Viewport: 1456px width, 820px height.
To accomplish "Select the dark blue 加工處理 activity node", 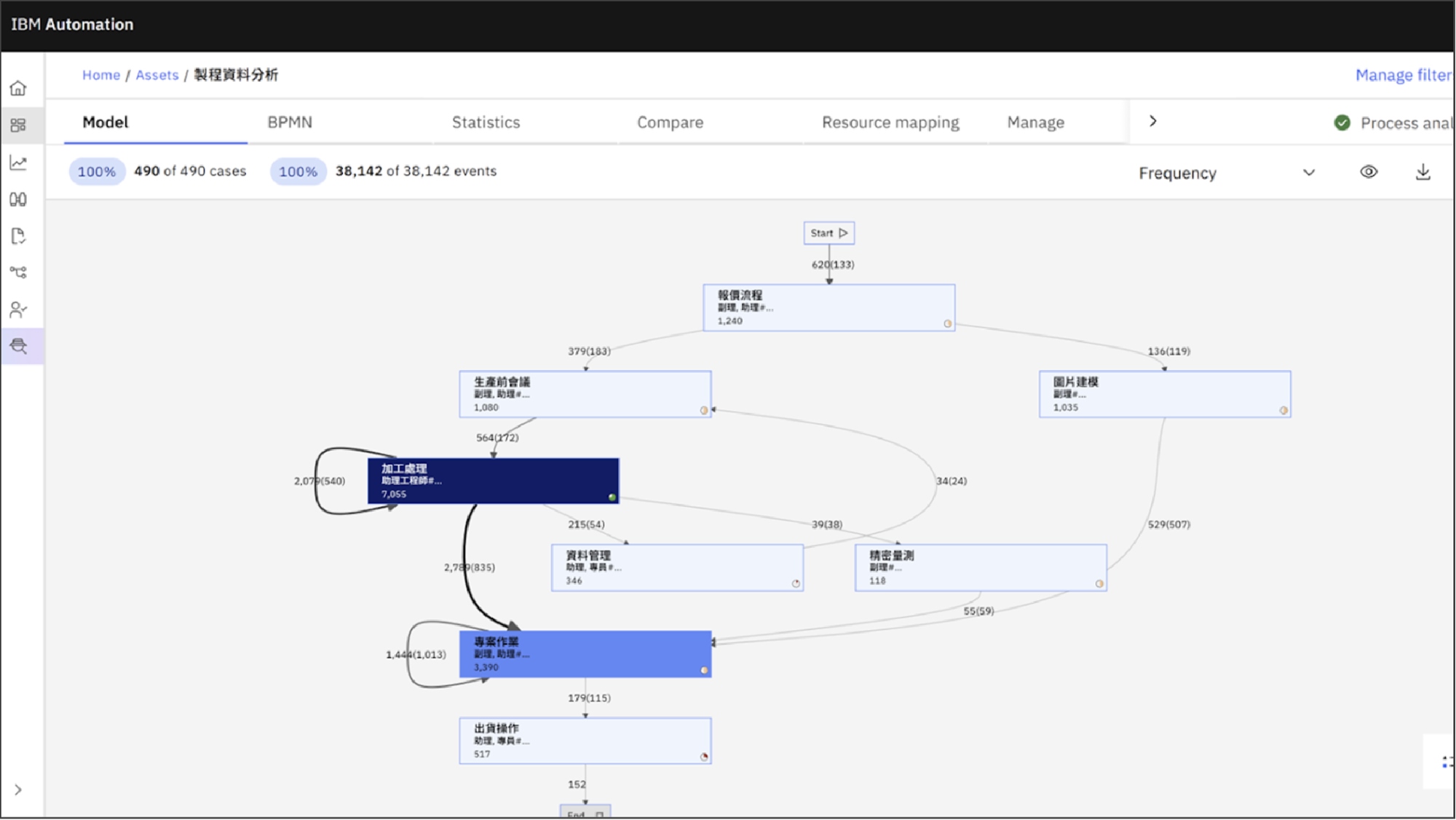I will click(x=493, y=481).
